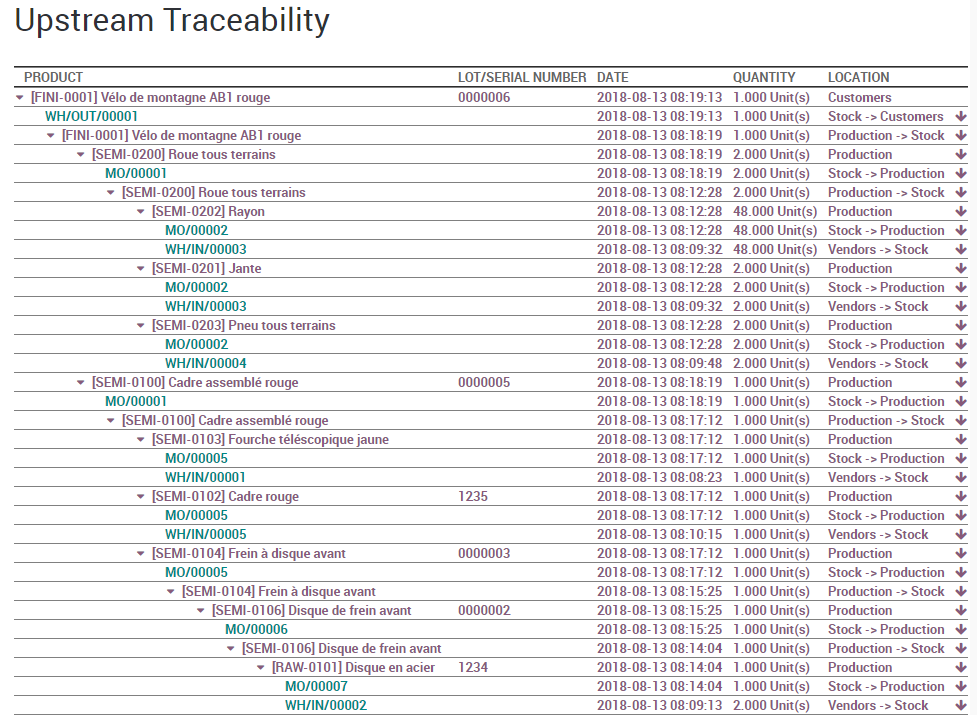Collapse SEMI-0100 Cadre assemblé rouge lot 0000005

click(80, 382)
